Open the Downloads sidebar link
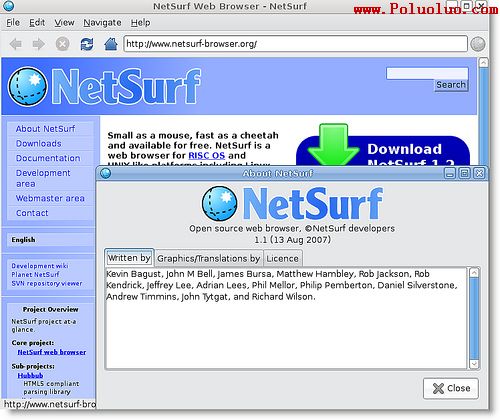The width and height of the screenshot is (500, 420). [39, 144]
